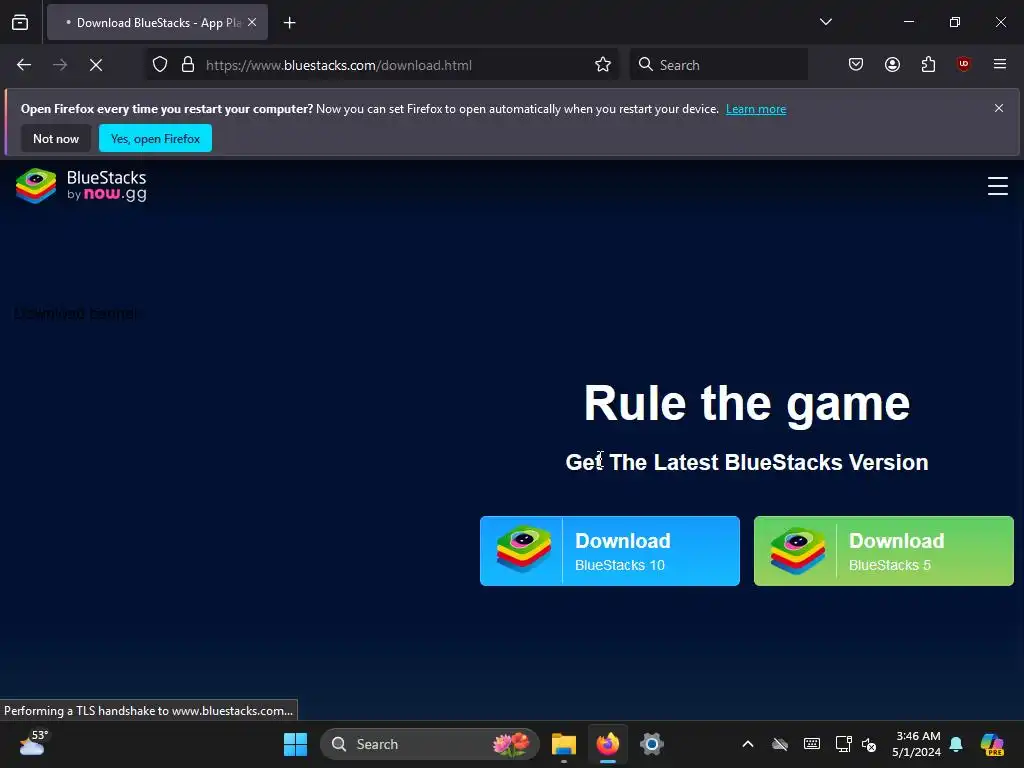This screenshot has height=768, width=1024.
Task: Open Firefox application hamburger menu
Action: pyautogui.click(x=999, y=64)
